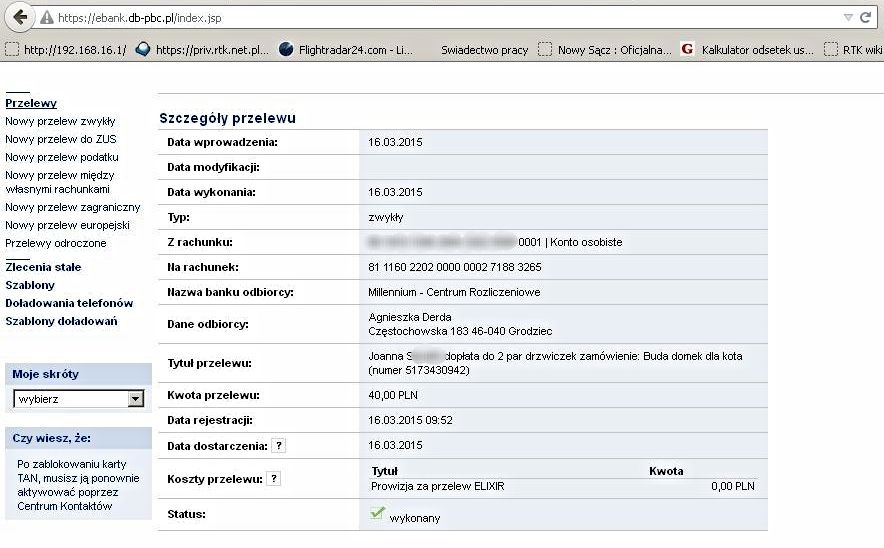
Task: Open the Przelewy menu section
Action: [x=31, y=103]
